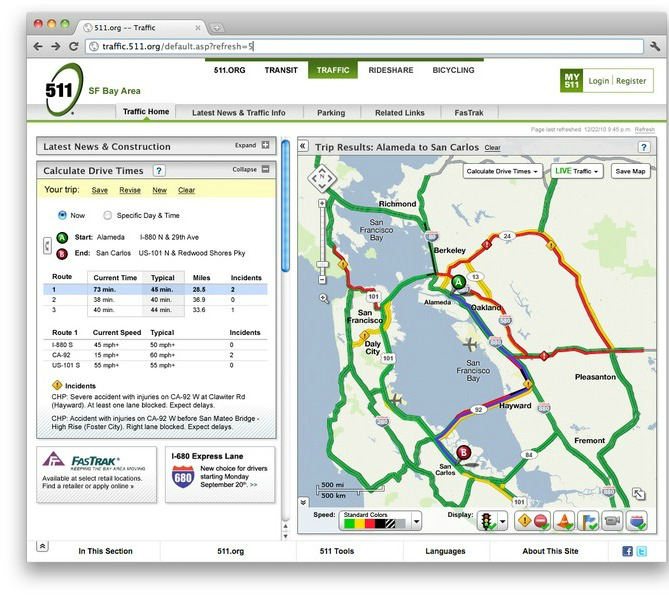Switch to the Related Links tab

click(400, 113)
